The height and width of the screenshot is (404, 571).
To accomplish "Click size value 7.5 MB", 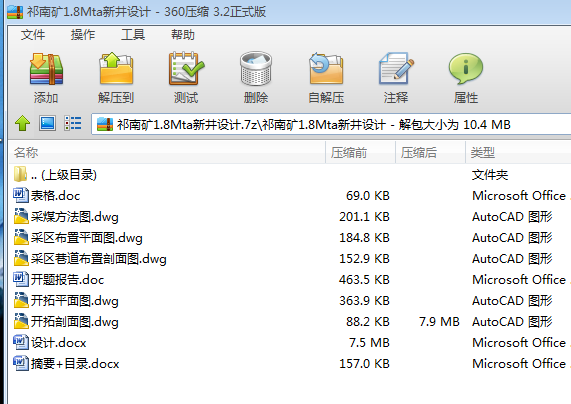I will (x=369, y=342).
